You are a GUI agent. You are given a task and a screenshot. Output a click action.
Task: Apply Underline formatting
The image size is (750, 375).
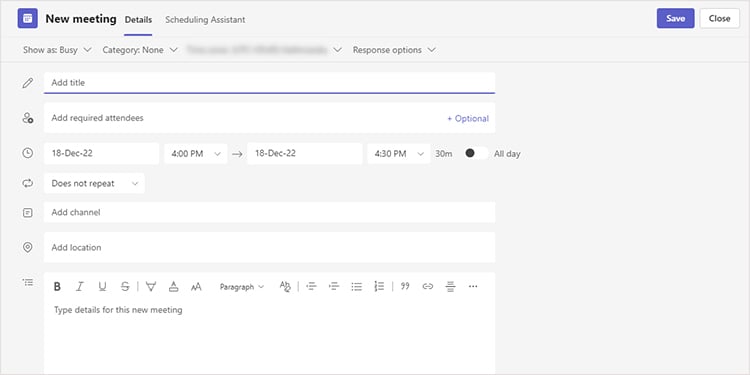[x=102, y=287]
